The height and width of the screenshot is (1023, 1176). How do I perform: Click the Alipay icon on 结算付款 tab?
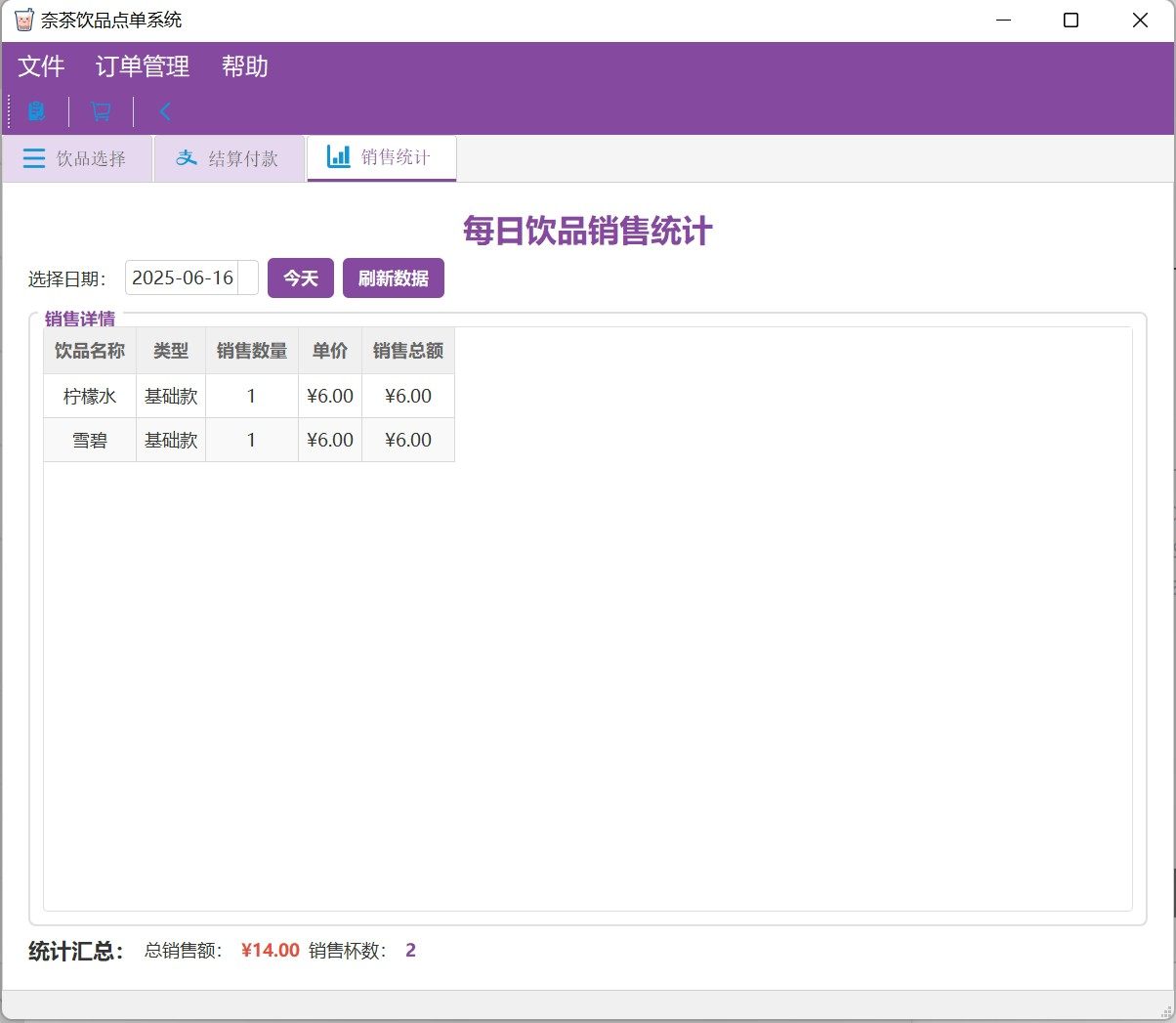click(187, 158)
